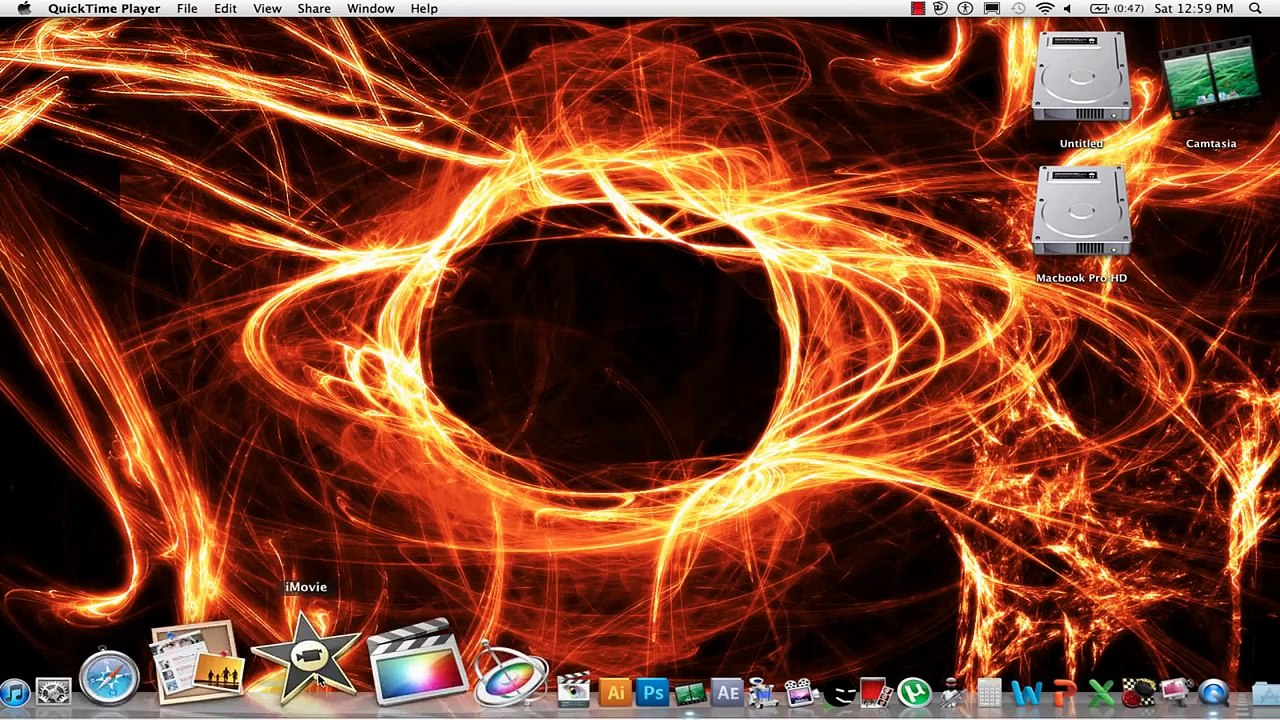
Task: Open the checkered-flag app in the dock
Action: pos(1138,691)
